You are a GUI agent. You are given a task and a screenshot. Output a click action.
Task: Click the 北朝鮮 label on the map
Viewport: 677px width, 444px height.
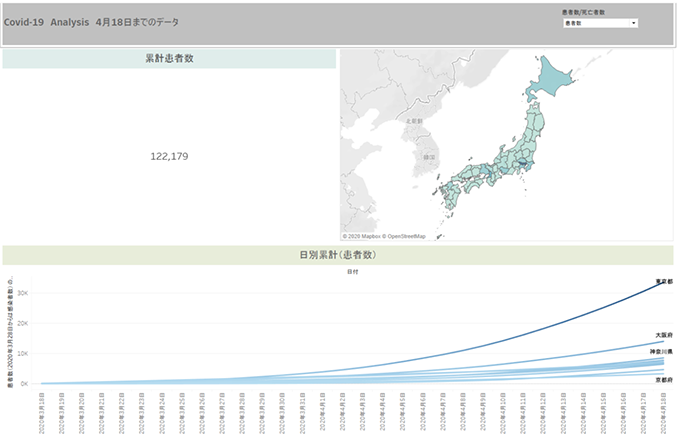[x=413, y=120]
